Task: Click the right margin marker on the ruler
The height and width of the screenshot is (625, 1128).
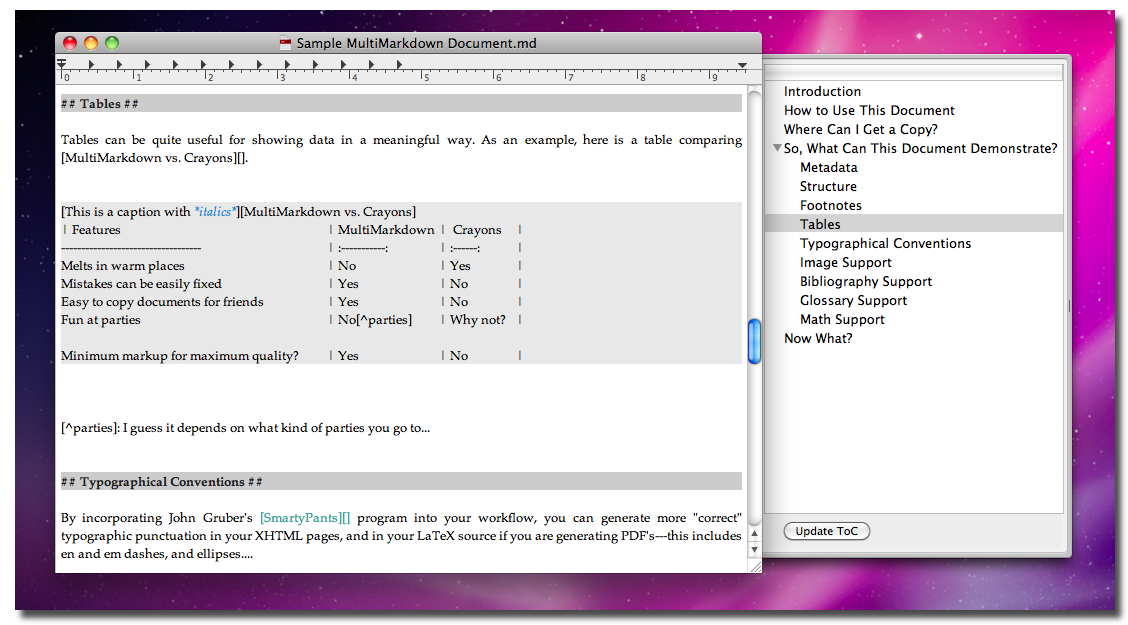Action: [742, 65]
